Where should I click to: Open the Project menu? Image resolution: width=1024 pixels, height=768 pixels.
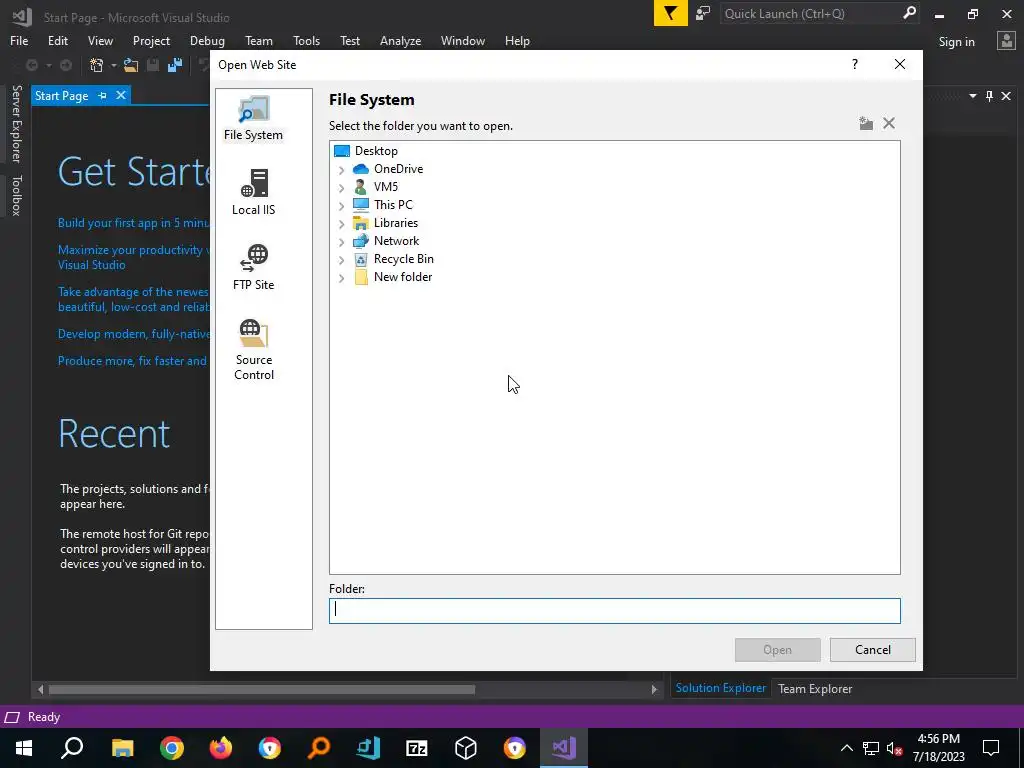(151, 40)
